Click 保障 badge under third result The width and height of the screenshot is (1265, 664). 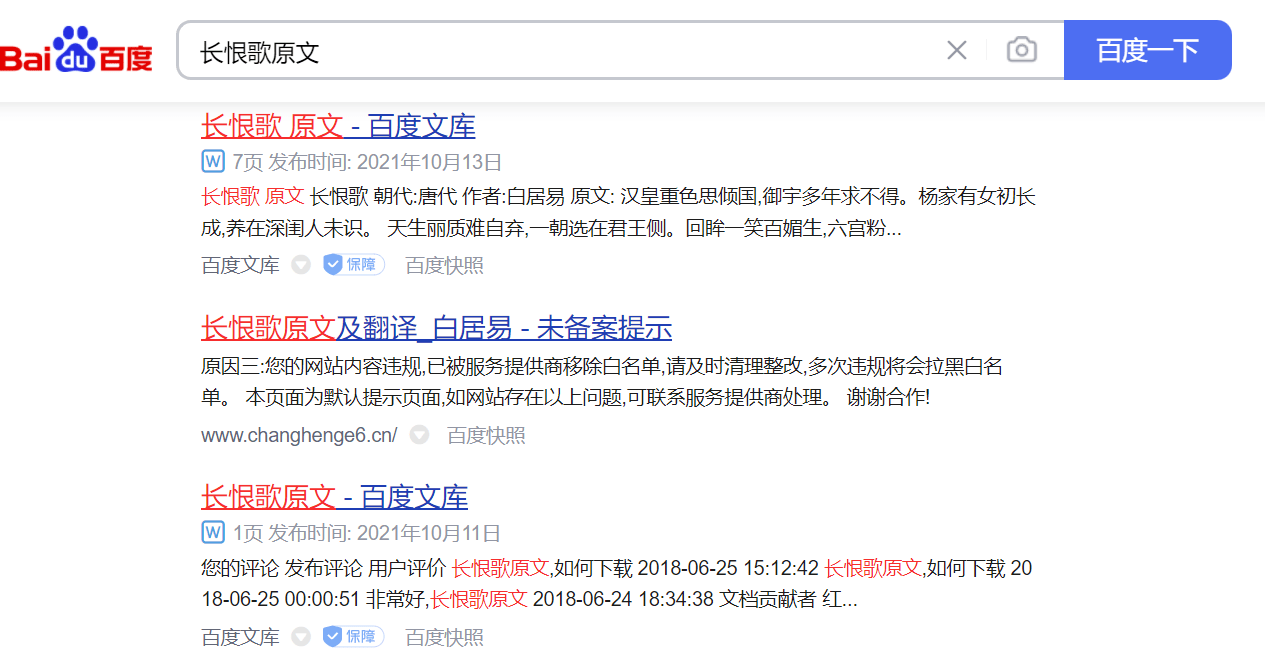[353, 636]
